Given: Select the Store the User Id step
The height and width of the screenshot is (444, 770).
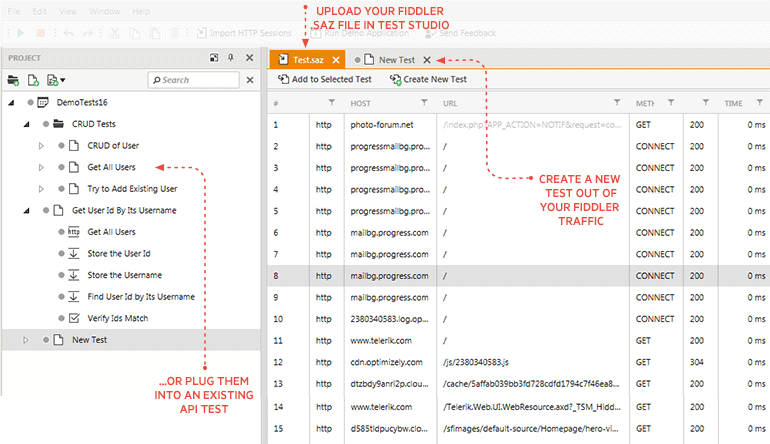Looking at the screenshot, I should [119, 253].
